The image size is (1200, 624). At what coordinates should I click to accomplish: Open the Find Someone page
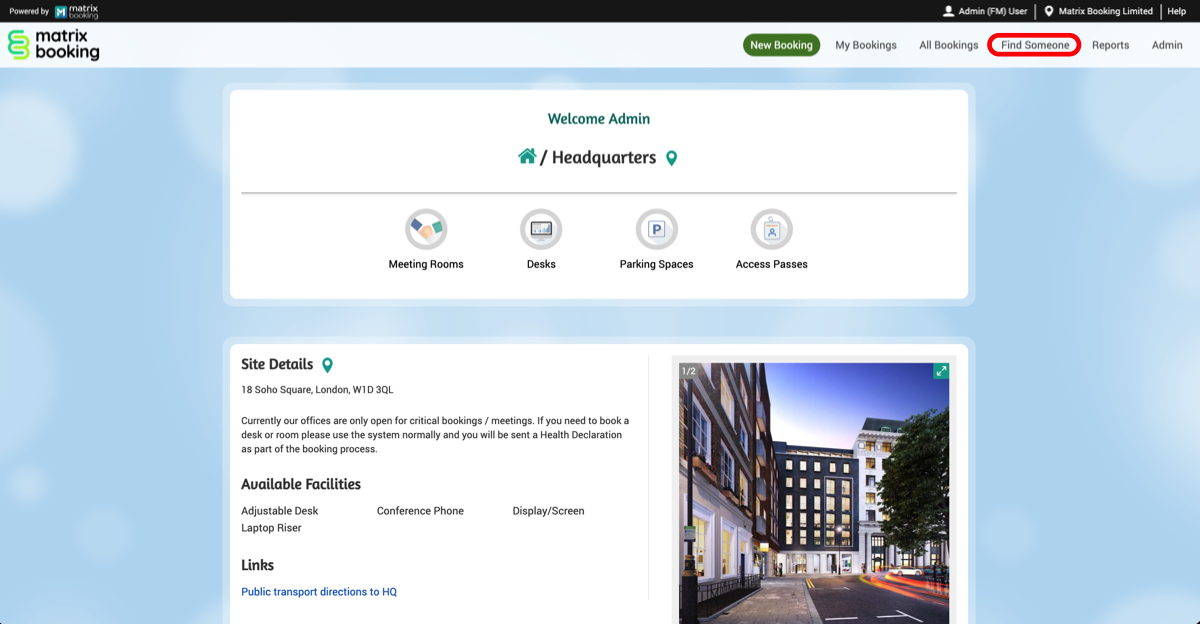pyautogui.click(x=1034, y=45)
